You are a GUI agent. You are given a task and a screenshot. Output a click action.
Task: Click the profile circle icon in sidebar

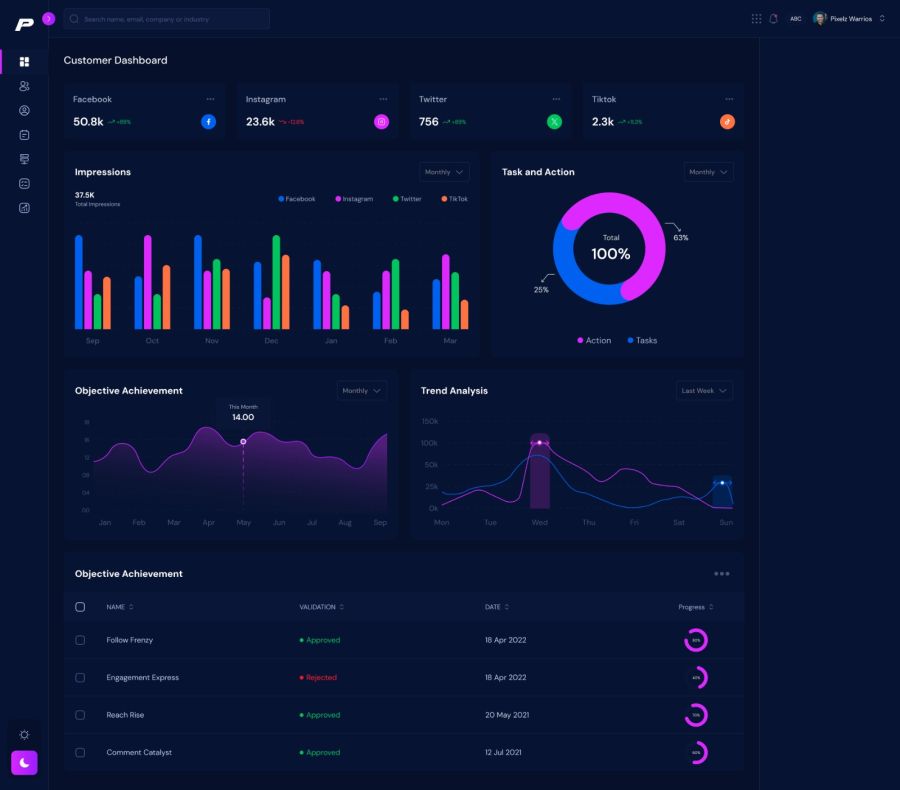(24, 111)
